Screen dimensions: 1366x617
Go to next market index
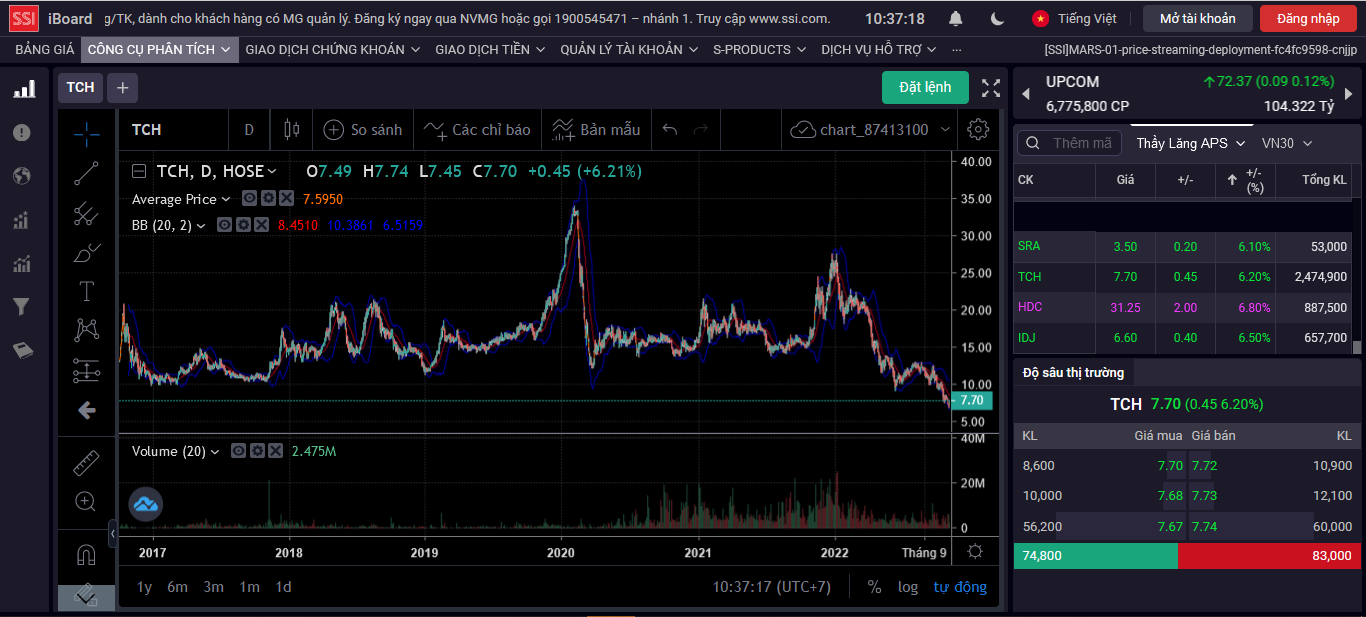click(1348, 94)
